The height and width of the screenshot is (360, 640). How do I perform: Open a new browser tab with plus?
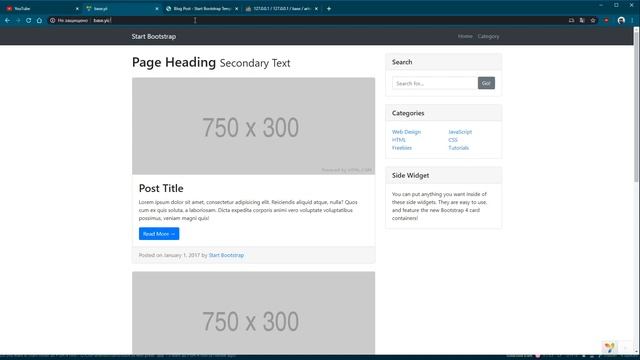pyautogui.click(x=329, y=9)
